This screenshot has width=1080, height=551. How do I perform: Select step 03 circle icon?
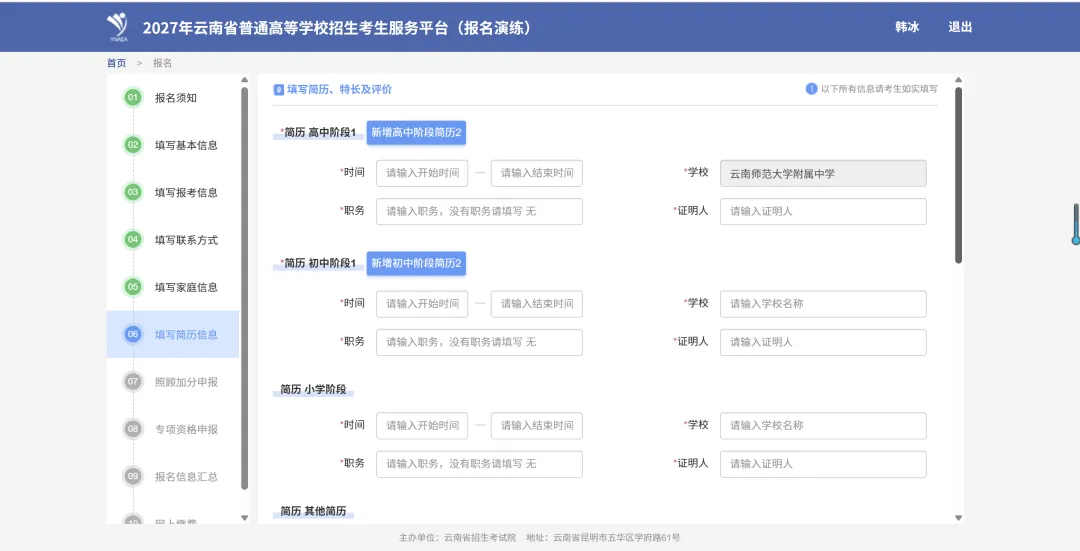pyautogui.click(x=133, y=192)
